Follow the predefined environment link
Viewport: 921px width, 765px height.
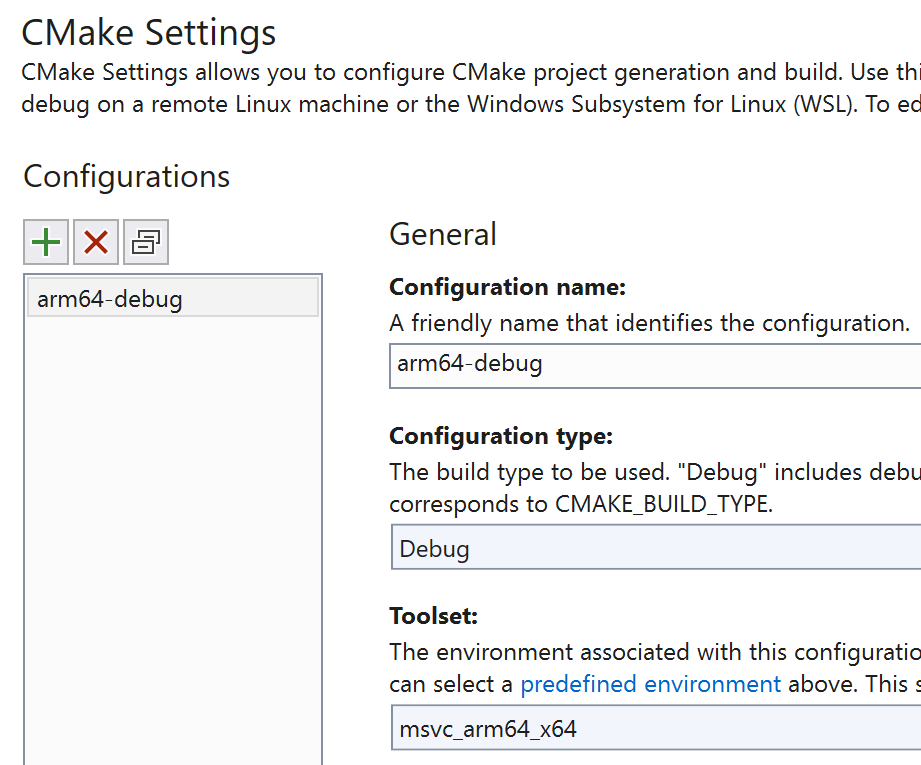tap(651, 685)
